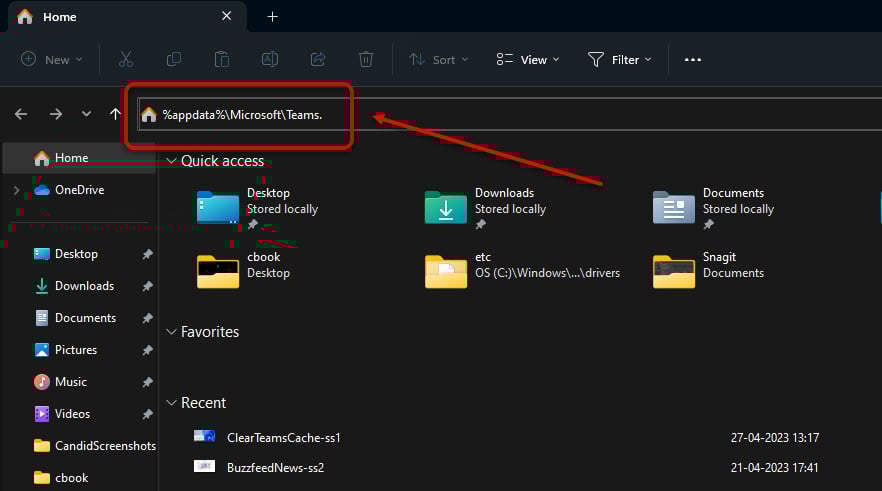Go back with the left arrow
Image resolution: width=882 pixels, height=491 pixels.
point(21,114)
